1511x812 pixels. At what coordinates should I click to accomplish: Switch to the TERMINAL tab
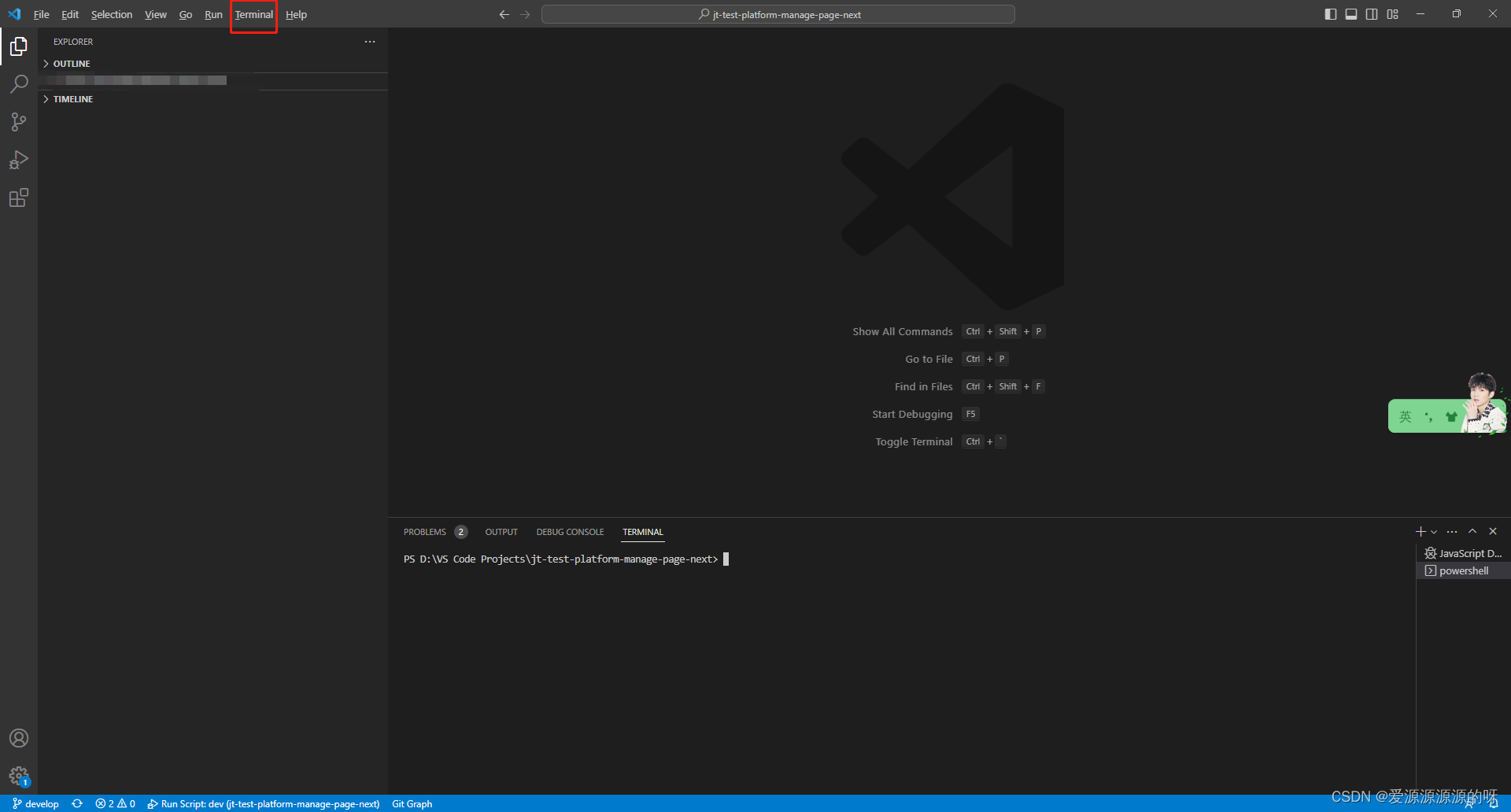point(643,532)
